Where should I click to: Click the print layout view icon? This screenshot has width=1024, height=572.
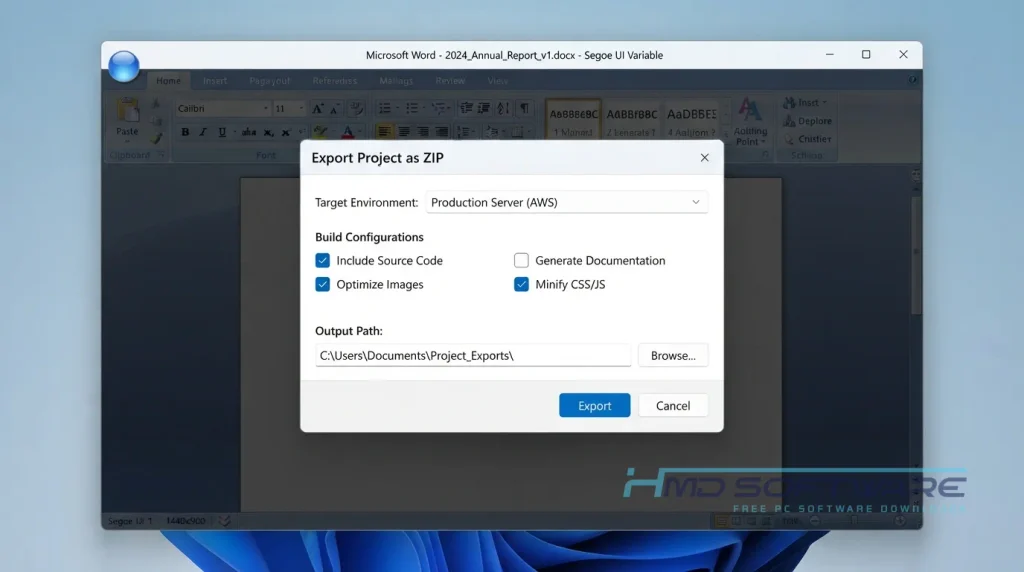721,520
